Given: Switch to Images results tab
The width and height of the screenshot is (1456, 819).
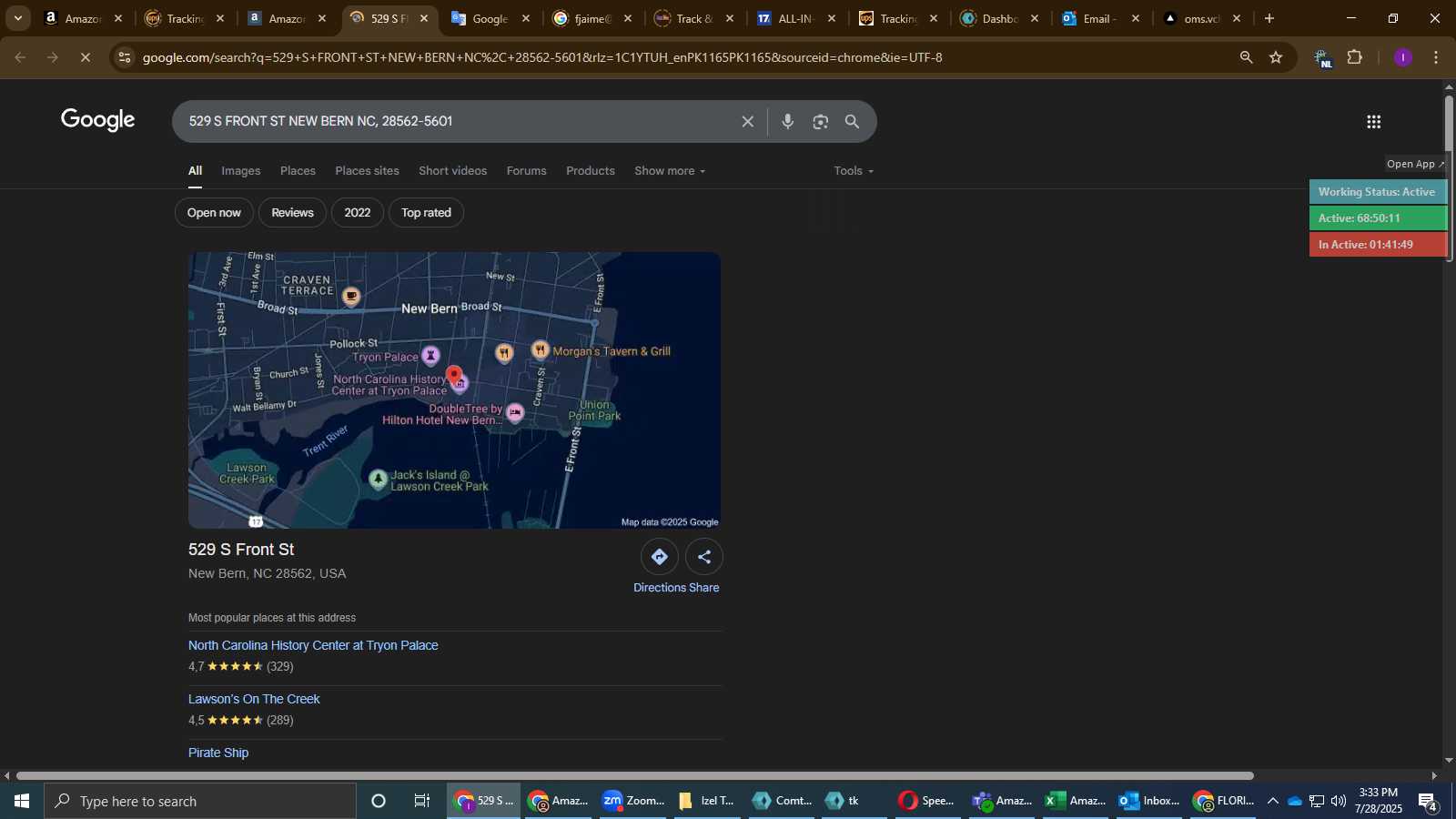Looking at the screenshot, I should pos(241,171).
